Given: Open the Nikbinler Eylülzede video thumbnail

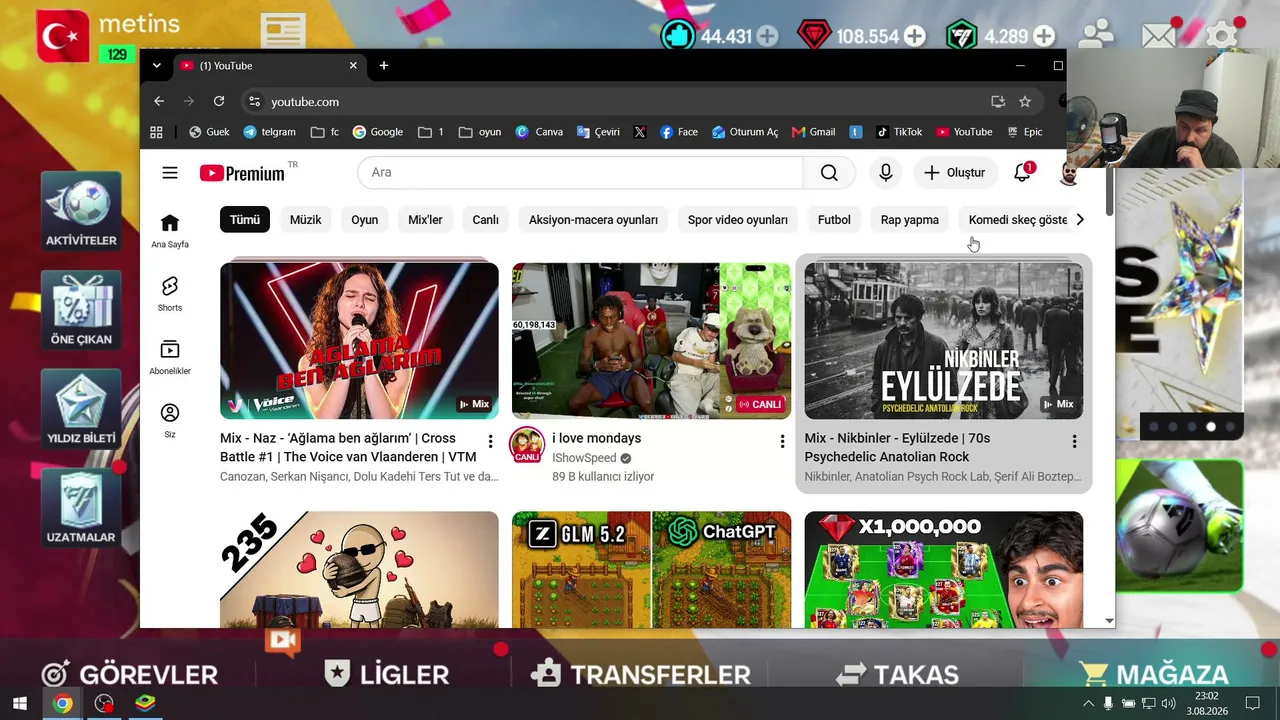Looking at the screenshot, I should (x=943, y=341).
